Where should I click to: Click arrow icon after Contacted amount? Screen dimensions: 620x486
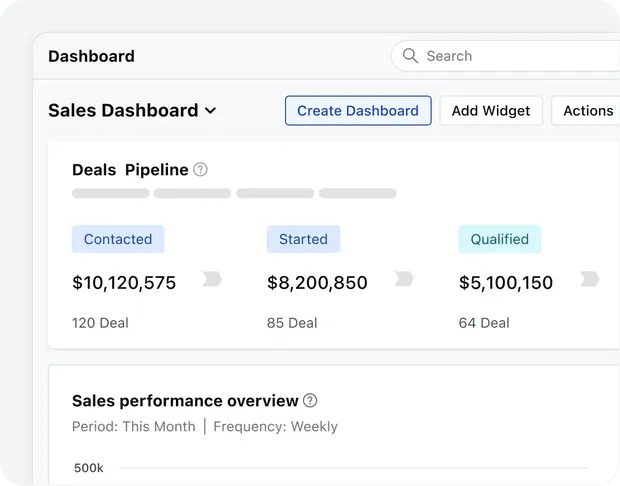click(x=212, y=279)
